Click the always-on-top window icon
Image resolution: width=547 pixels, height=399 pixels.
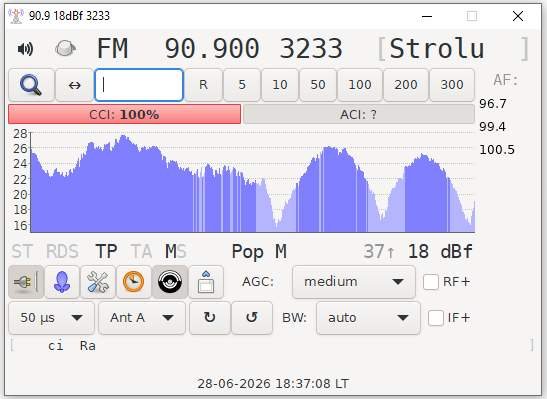tap(206, 282)
